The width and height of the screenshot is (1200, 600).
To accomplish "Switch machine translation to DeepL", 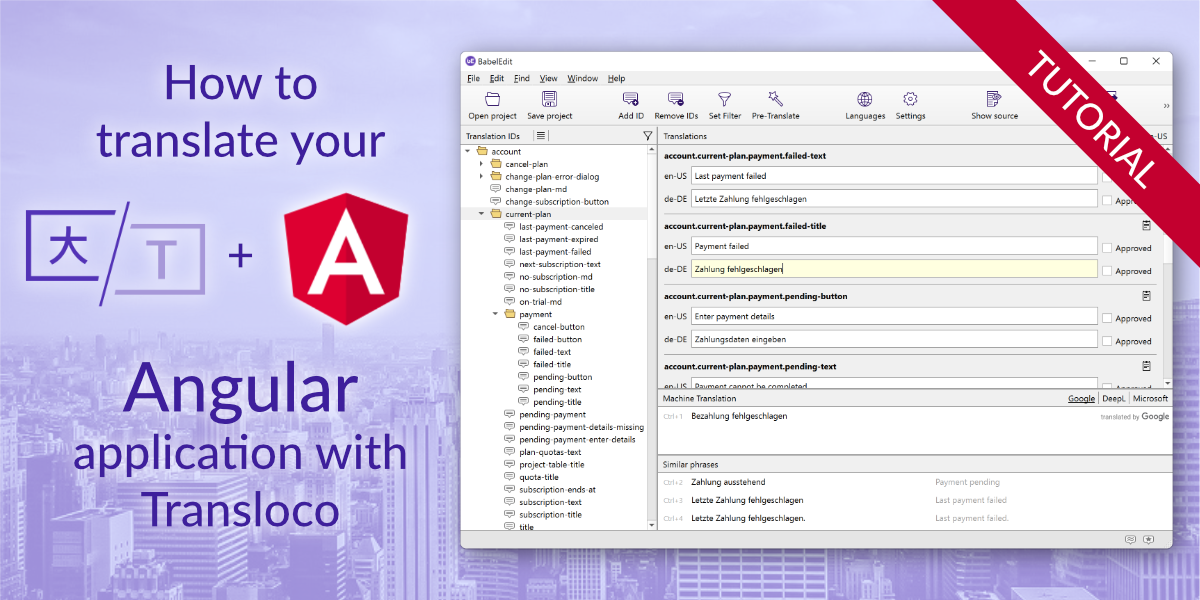I will pyautogui.click(x=1113, y=398).
